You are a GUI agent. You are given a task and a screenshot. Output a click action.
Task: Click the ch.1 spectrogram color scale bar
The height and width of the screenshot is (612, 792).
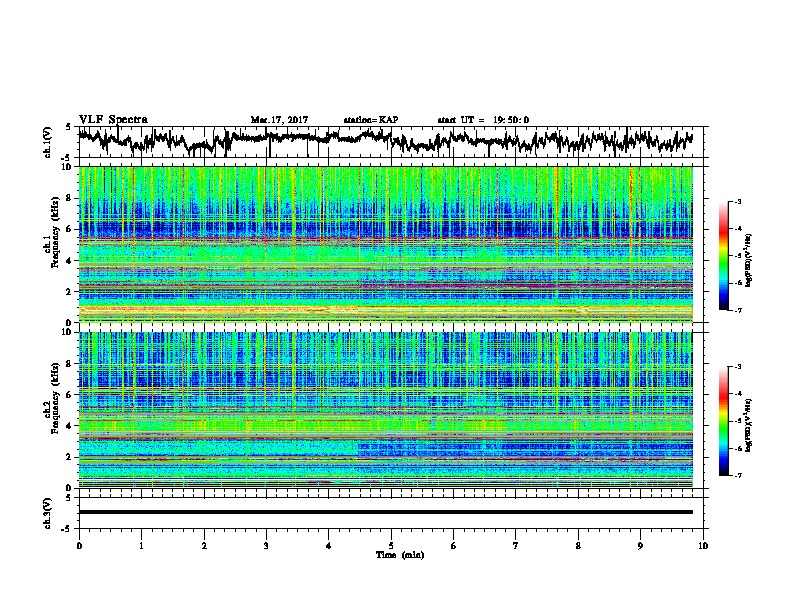point(723,256)
